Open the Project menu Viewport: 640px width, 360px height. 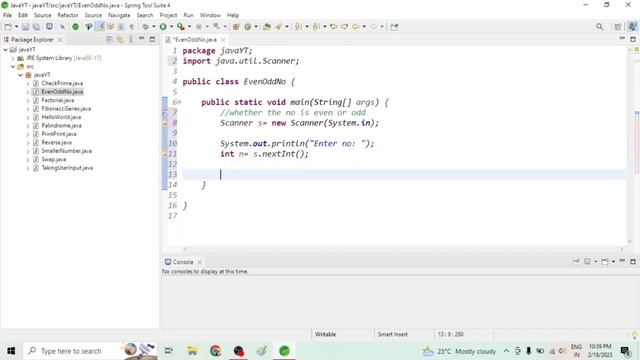[168, 15]
